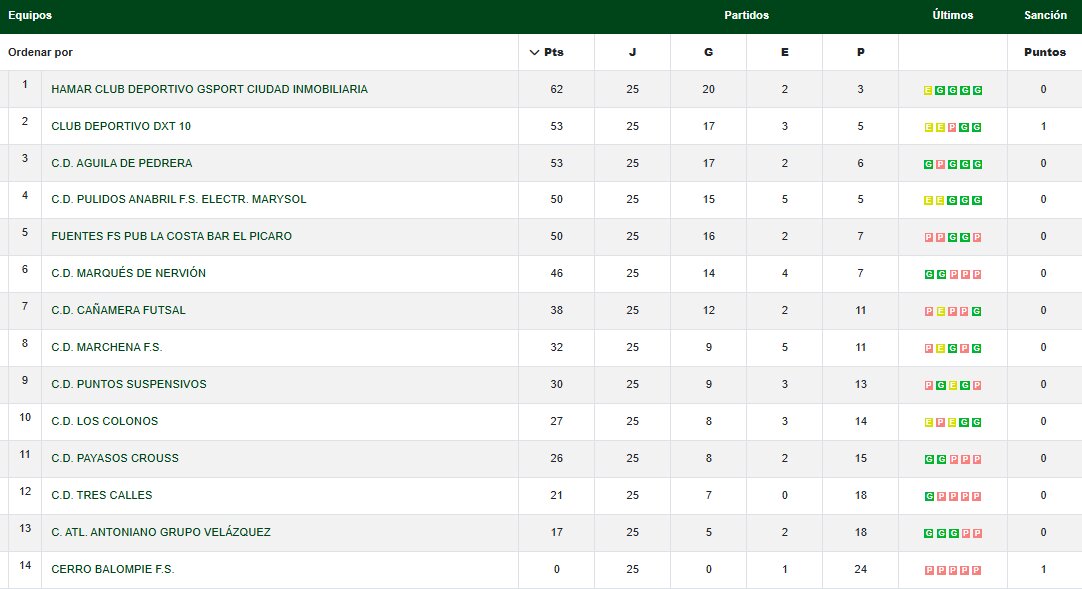Open HAMAR CLUB DEPORTIVO GSPORT team page
Viewport: 1082px width, 589px height.
coord(209,89)
